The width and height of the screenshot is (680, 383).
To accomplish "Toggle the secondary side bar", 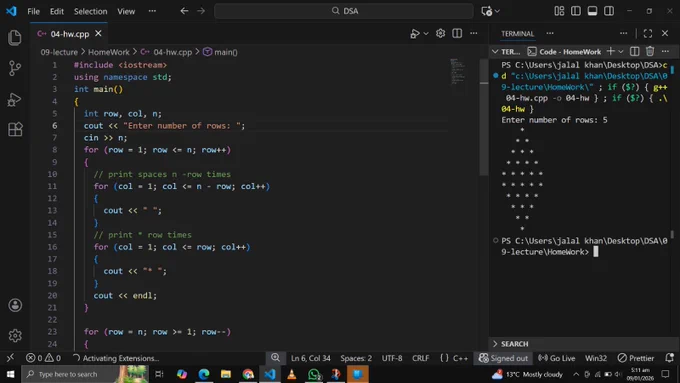I will pyautogui.click(x=609, y=11).
